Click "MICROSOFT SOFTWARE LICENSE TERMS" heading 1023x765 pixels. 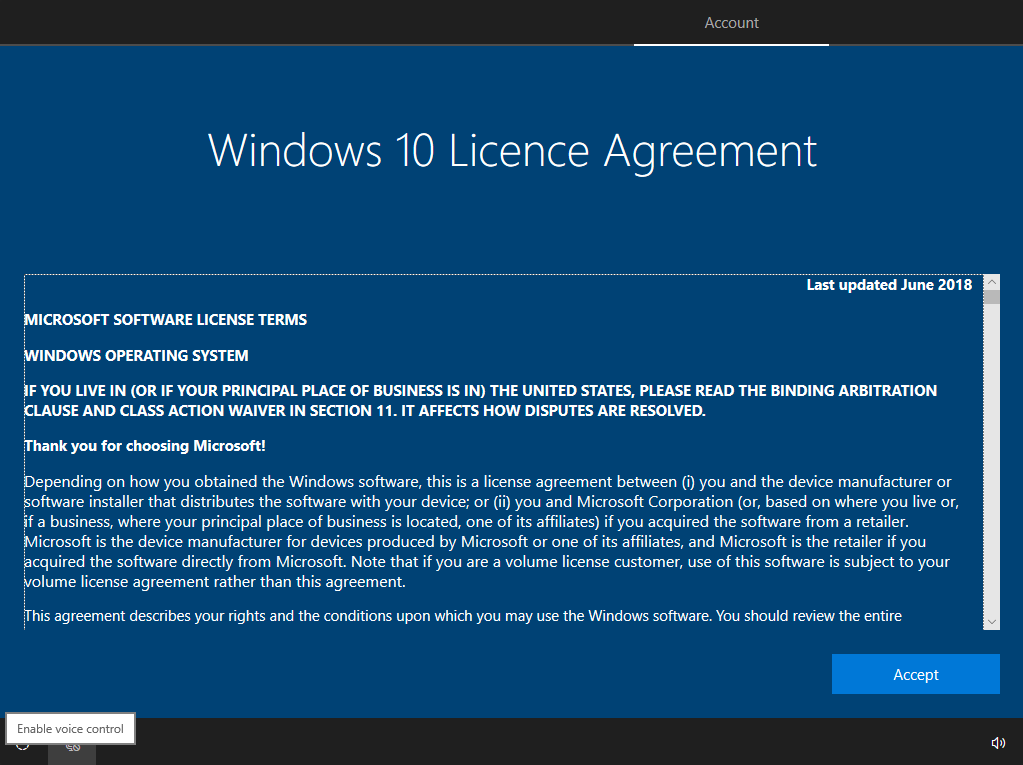coord(166,320)
